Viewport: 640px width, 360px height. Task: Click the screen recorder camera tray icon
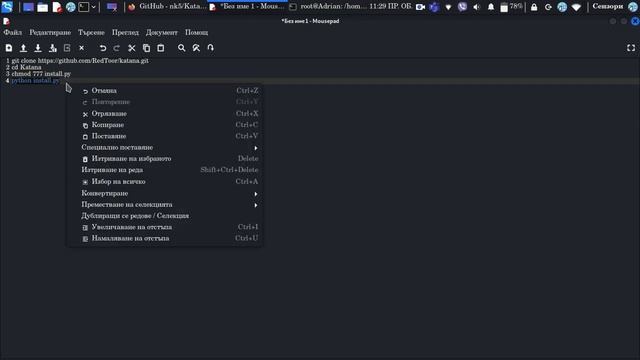[x=420, y=7]
